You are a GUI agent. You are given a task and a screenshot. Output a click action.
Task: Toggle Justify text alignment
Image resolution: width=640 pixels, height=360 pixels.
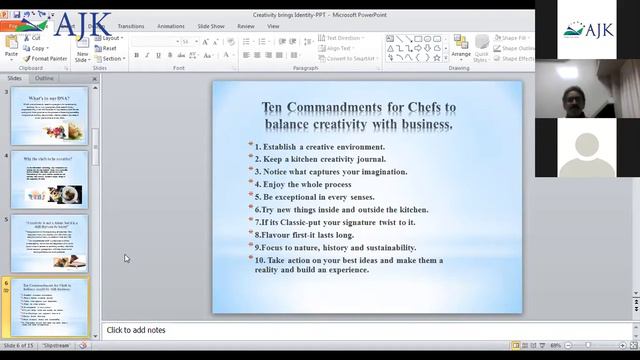[279, 55]
